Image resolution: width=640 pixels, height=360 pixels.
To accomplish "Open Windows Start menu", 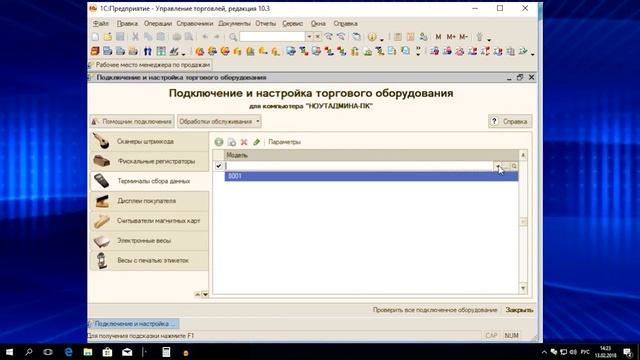I will [9, 352].
